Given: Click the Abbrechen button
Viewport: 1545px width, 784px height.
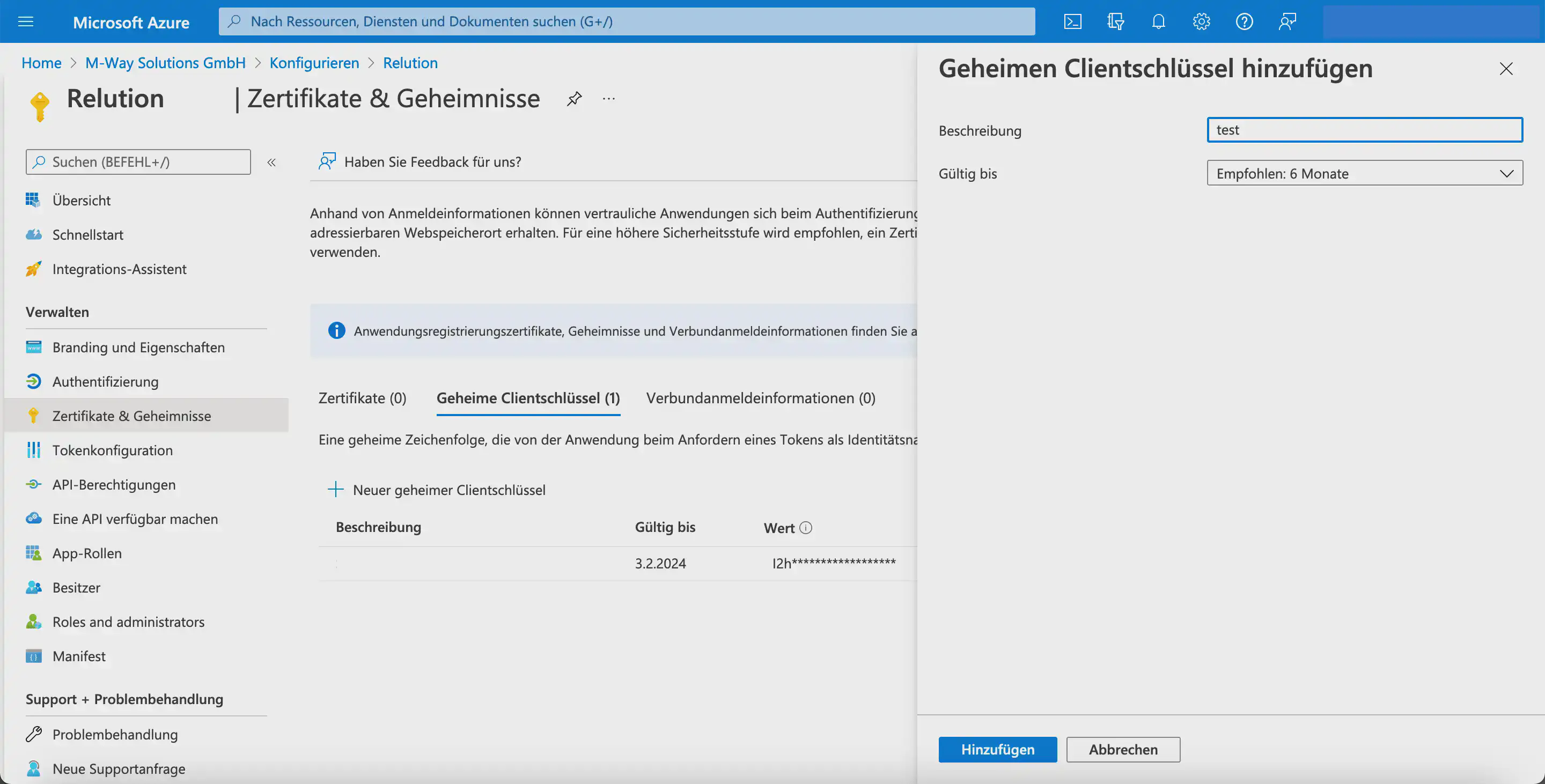Looking at the screenshot, I should click(1122, 749).
